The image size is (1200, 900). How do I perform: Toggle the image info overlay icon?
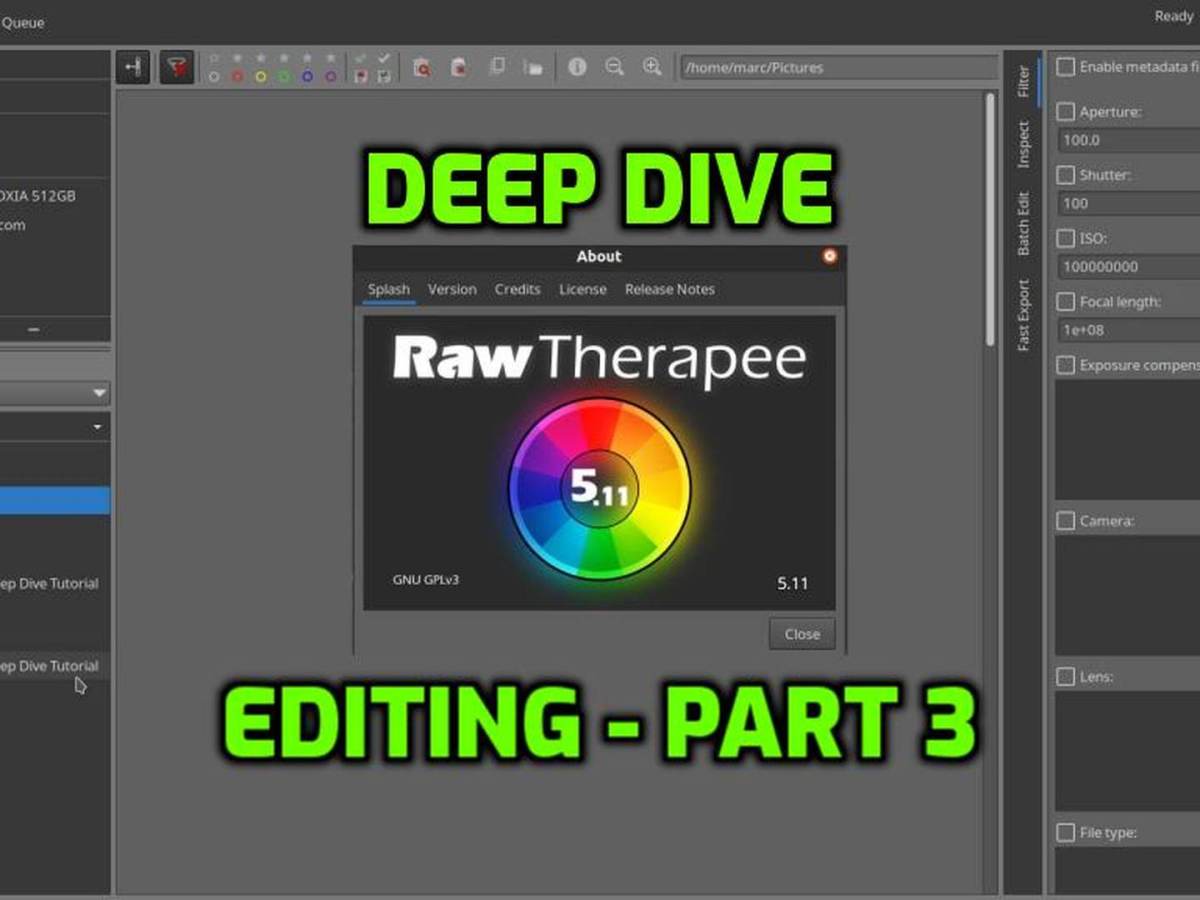click(577, 67)
